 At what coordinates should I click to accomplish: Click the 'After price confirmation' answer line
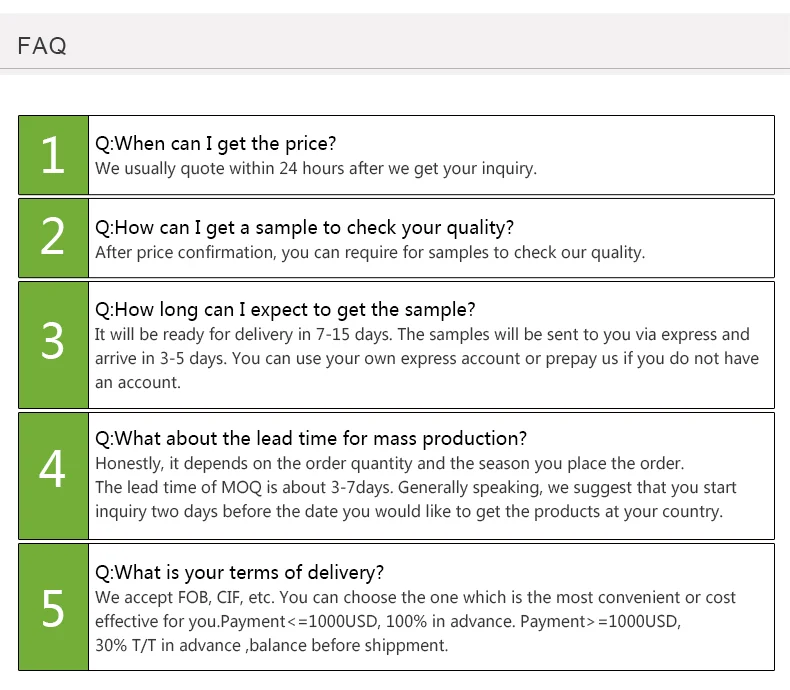[370, 252]
